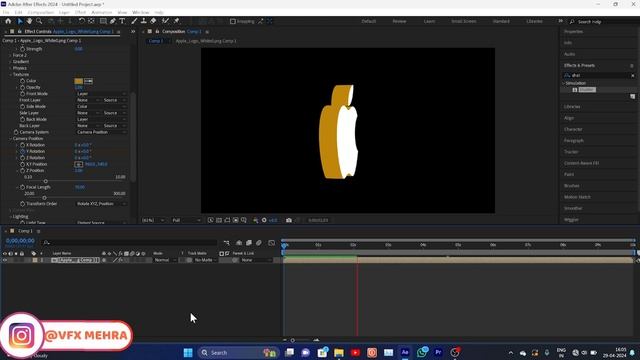The image size is (640, 360).
Task: Toggle the Snapping checkbox in toolbar
Action: click(x=233, y=21)
